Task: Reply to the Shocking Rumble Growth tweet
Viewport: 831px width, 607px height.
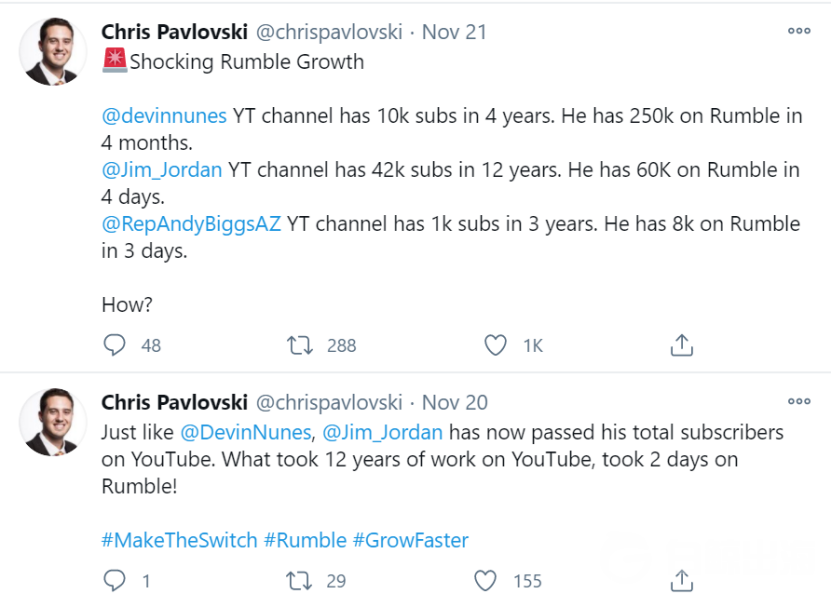Action: click(116, 345)
